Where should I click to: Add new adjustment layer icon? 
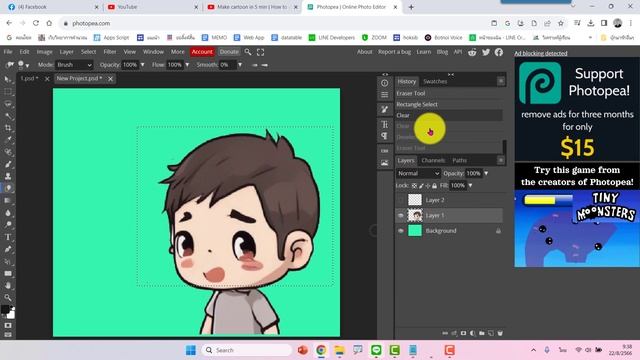[x=472, y=333]
